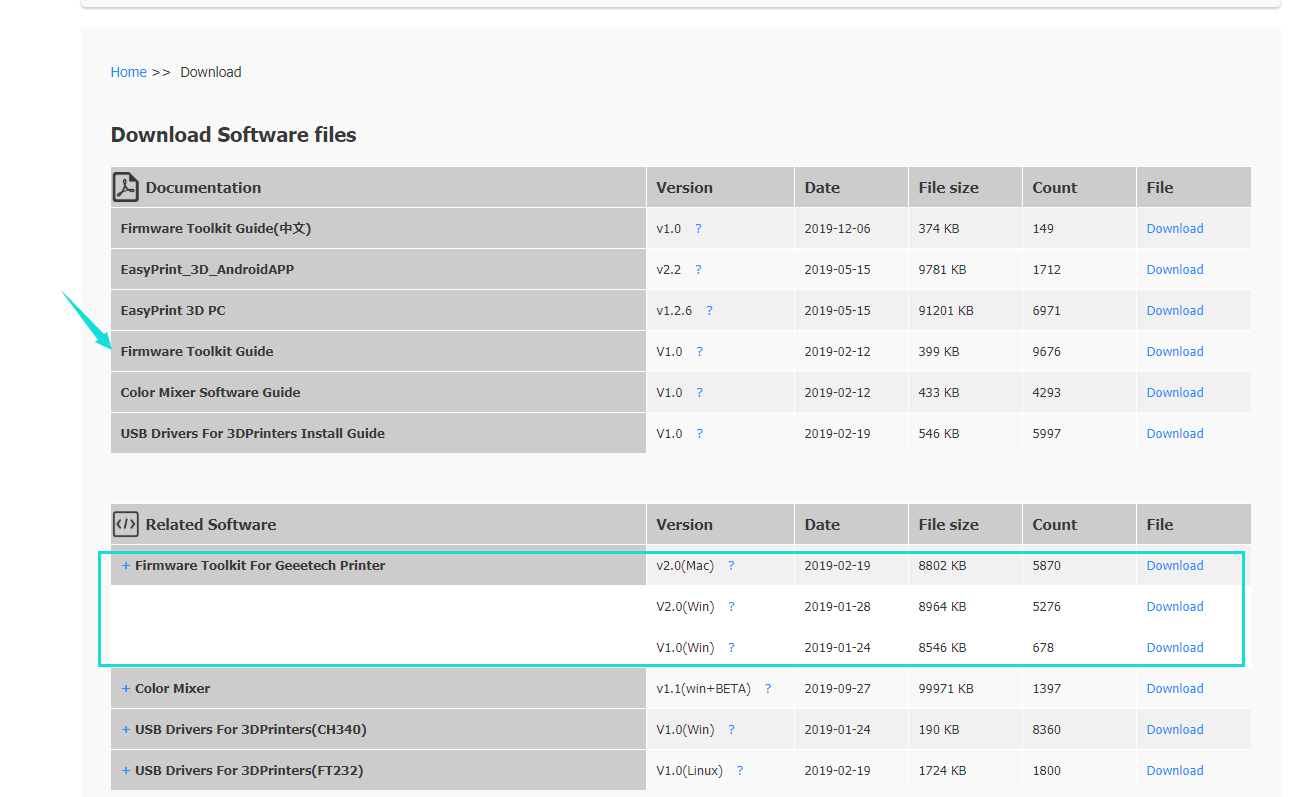
Task: Click the Documentation table header label
Action: tap(203, 188)
